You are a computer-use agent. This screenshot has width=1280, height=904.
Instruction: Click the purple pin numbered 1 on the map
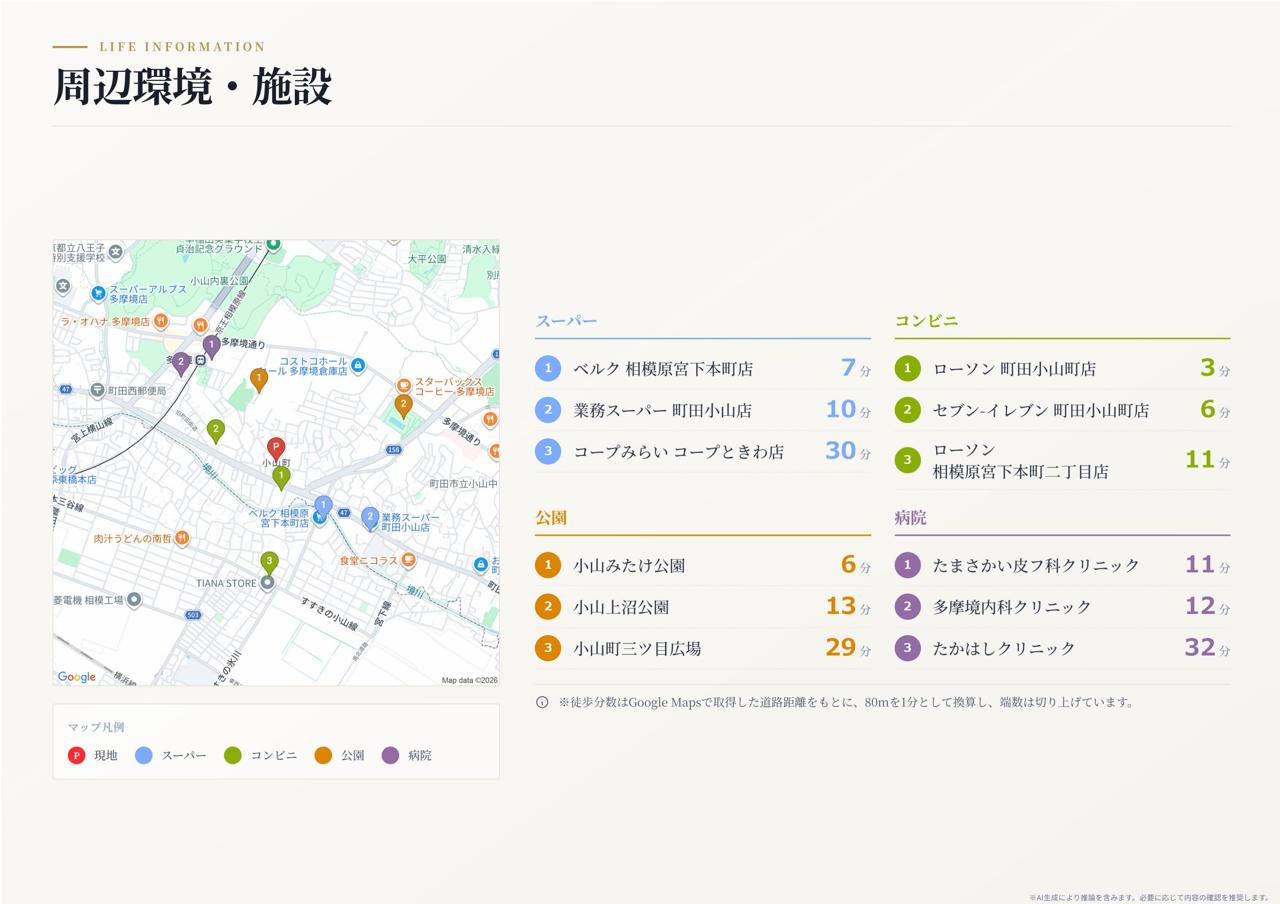[211, 347]
